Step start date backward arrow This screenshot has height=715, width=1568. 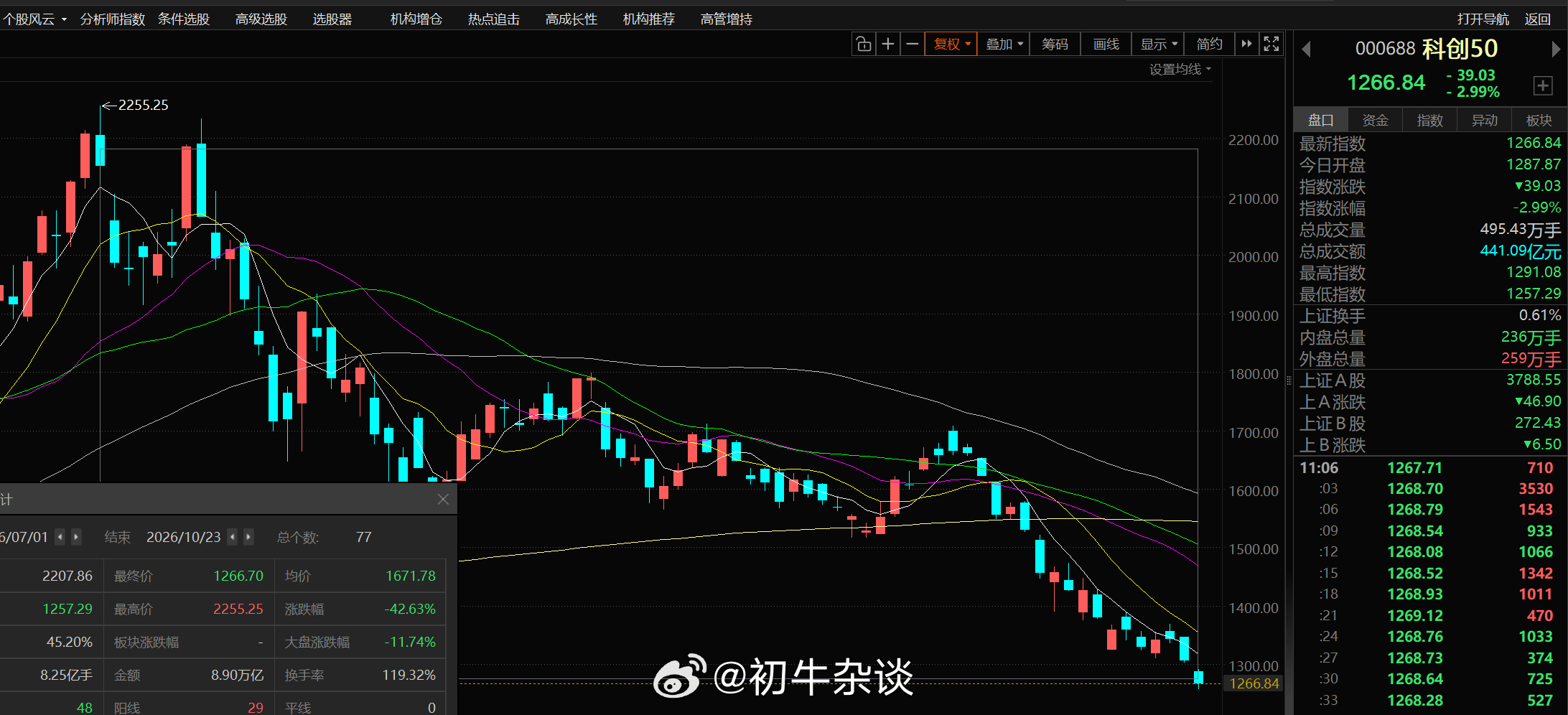60,537
